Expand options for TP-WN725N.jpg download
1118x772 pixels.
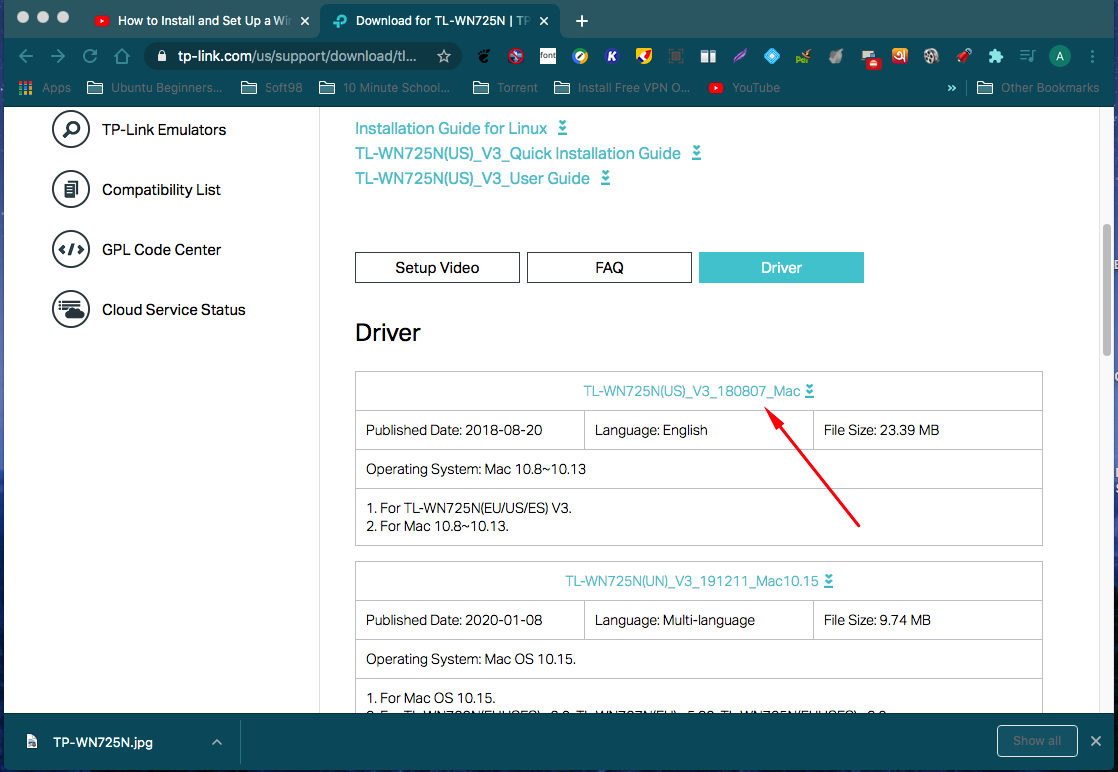(217, 742)
